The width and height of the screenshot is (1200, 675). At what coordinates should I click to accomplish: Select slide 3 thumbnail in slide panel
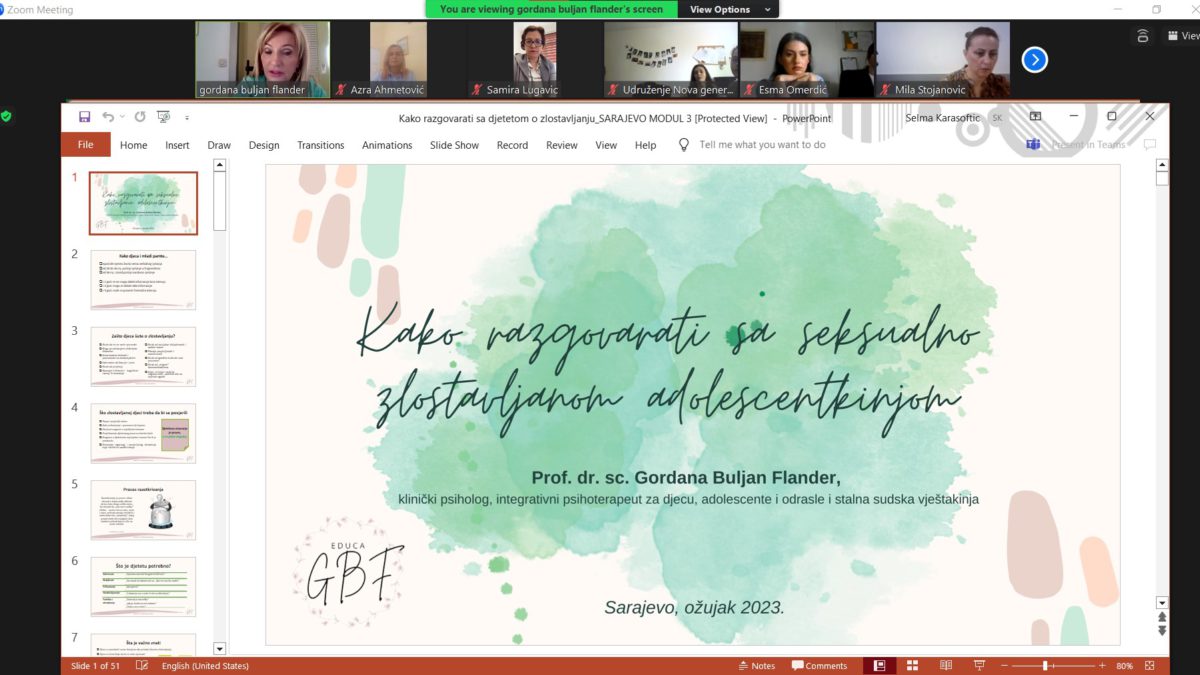pyautogui.click(x=143, y=357)
